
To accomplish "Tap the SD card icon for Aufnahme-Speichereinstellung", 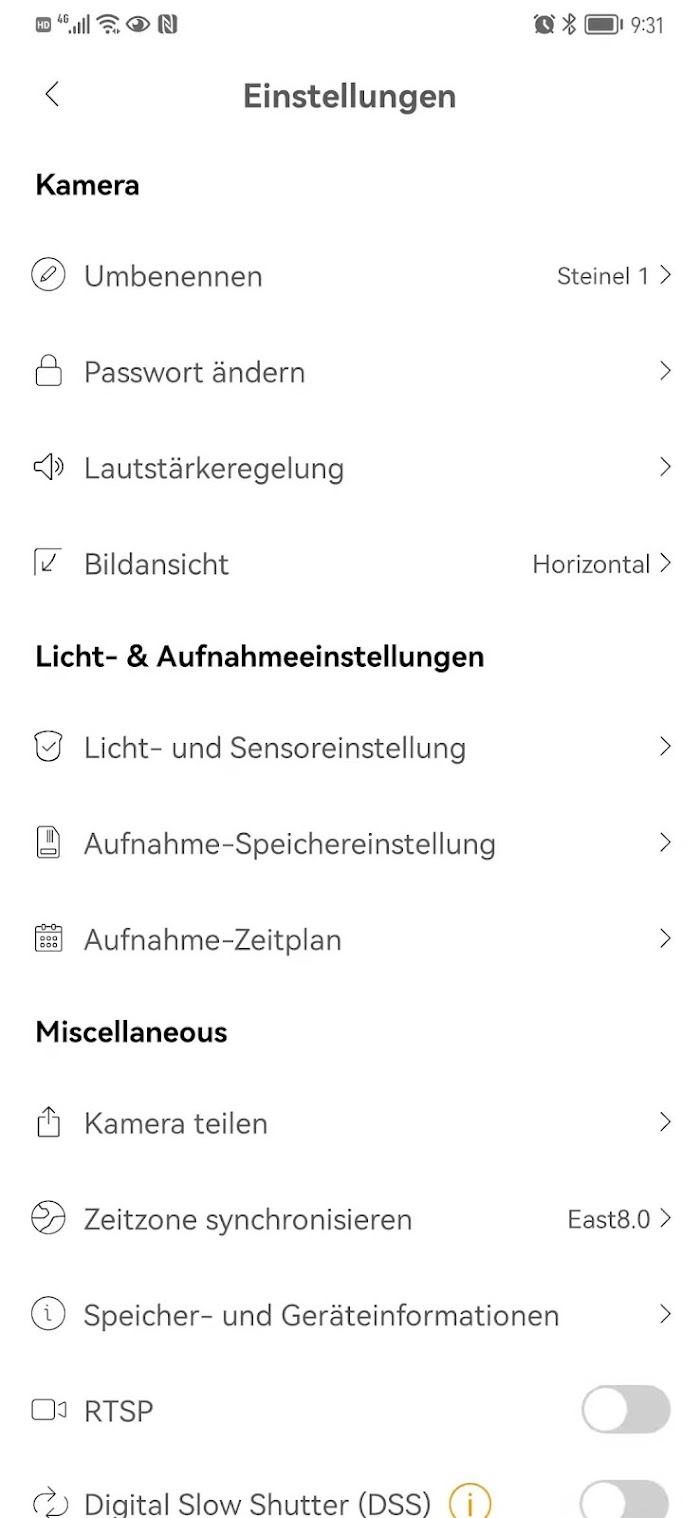I will point(48,843).
